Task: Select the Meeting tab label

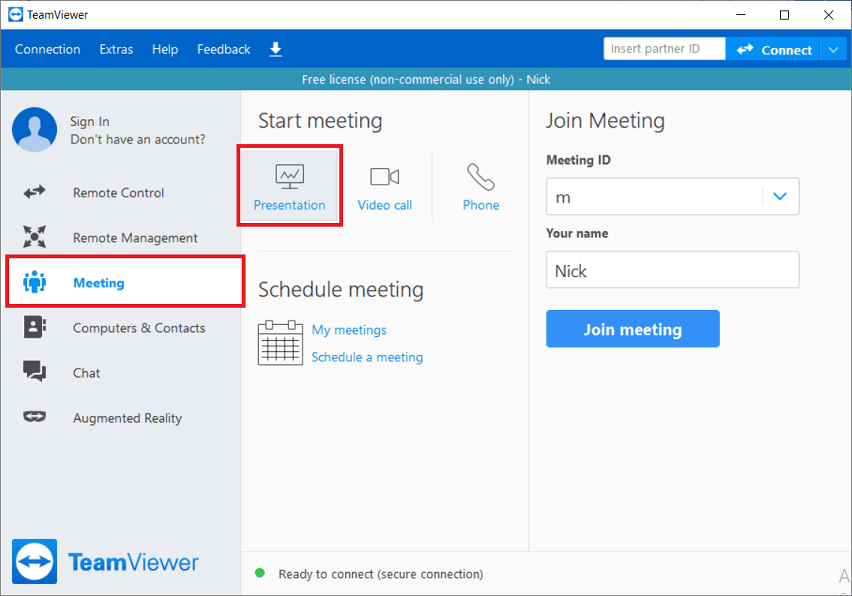Action: [99, 283]
